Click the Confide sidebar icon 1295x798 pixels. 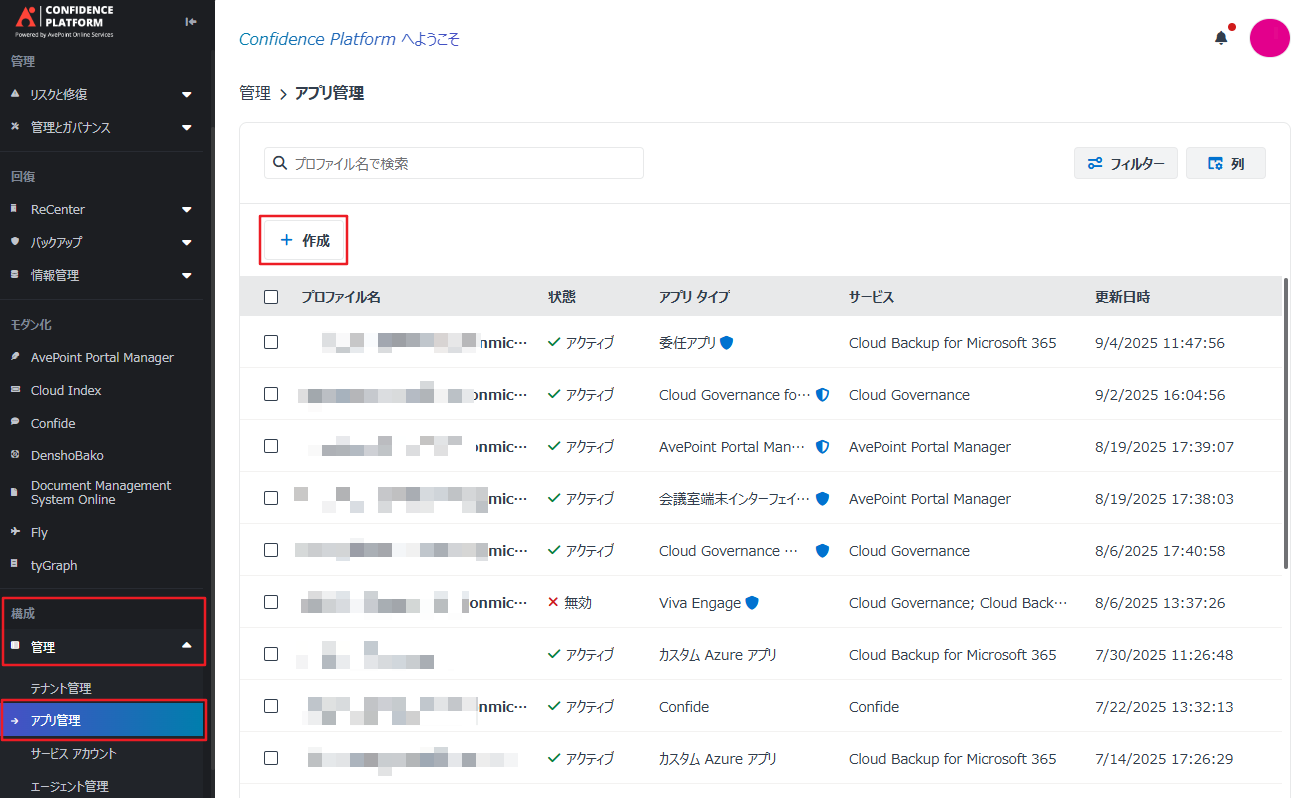point(15,423)
